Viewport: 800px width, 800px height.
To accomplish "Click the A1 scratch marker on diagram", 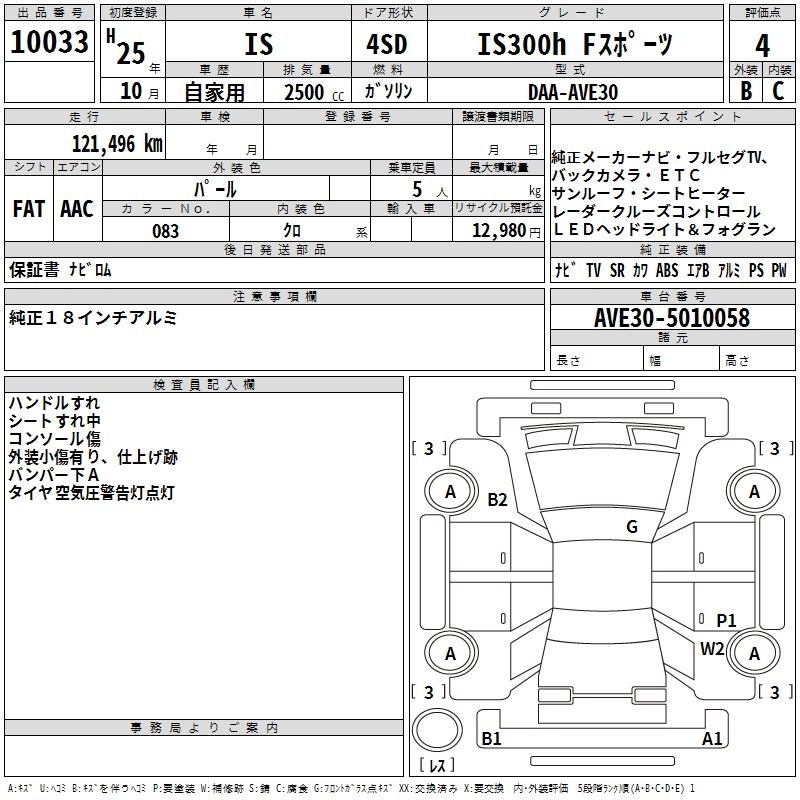I will point(712,739).
